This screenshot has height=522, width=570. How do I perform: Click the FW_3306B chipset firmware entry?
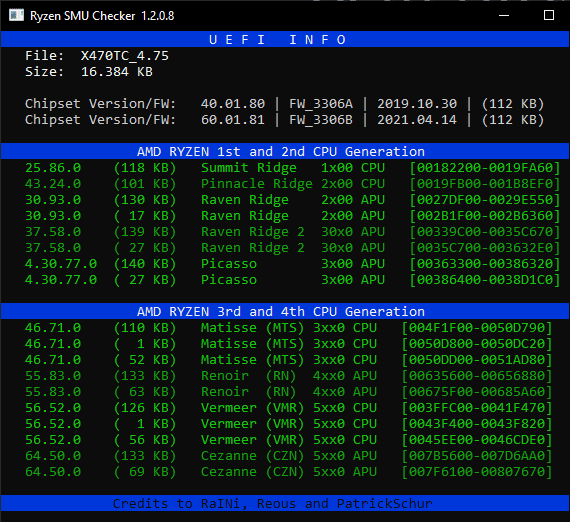[321, 120]
